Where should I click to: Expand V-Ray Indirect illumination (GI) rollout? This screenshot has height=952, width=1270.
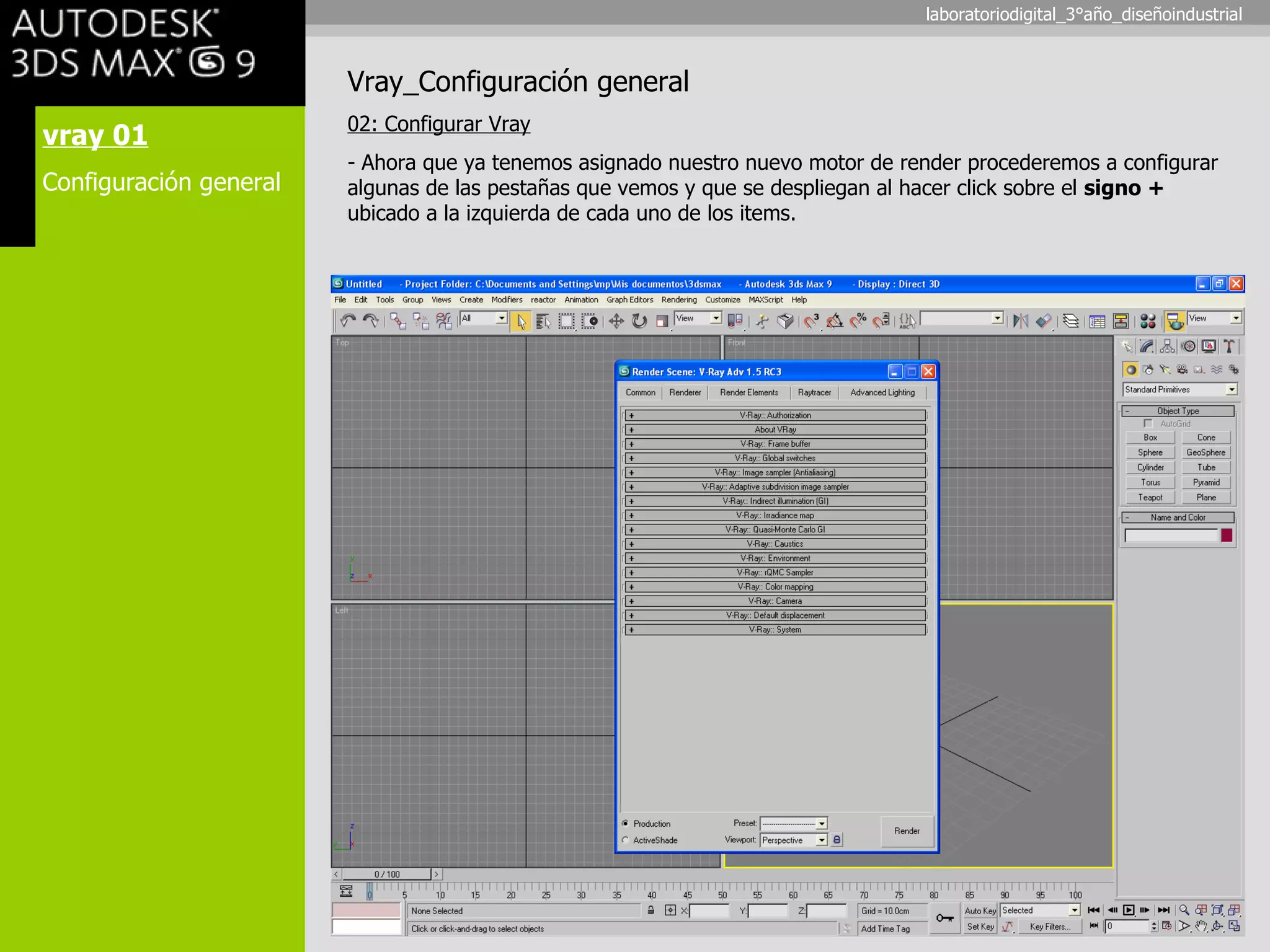click(x=775, y=501)
